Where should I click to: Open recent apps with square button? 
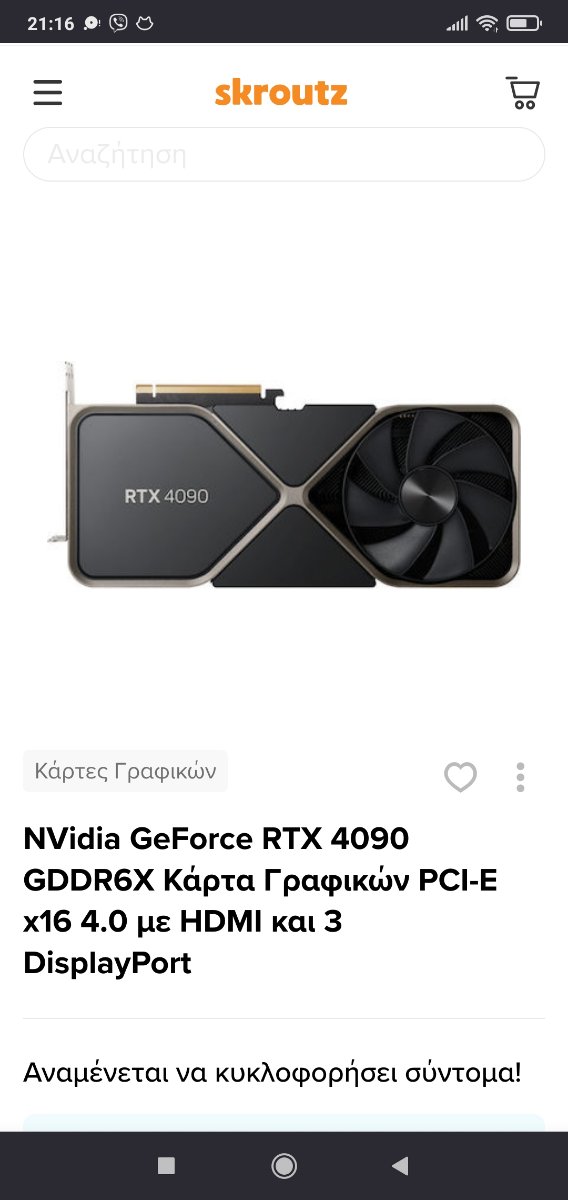(167, 1165)
